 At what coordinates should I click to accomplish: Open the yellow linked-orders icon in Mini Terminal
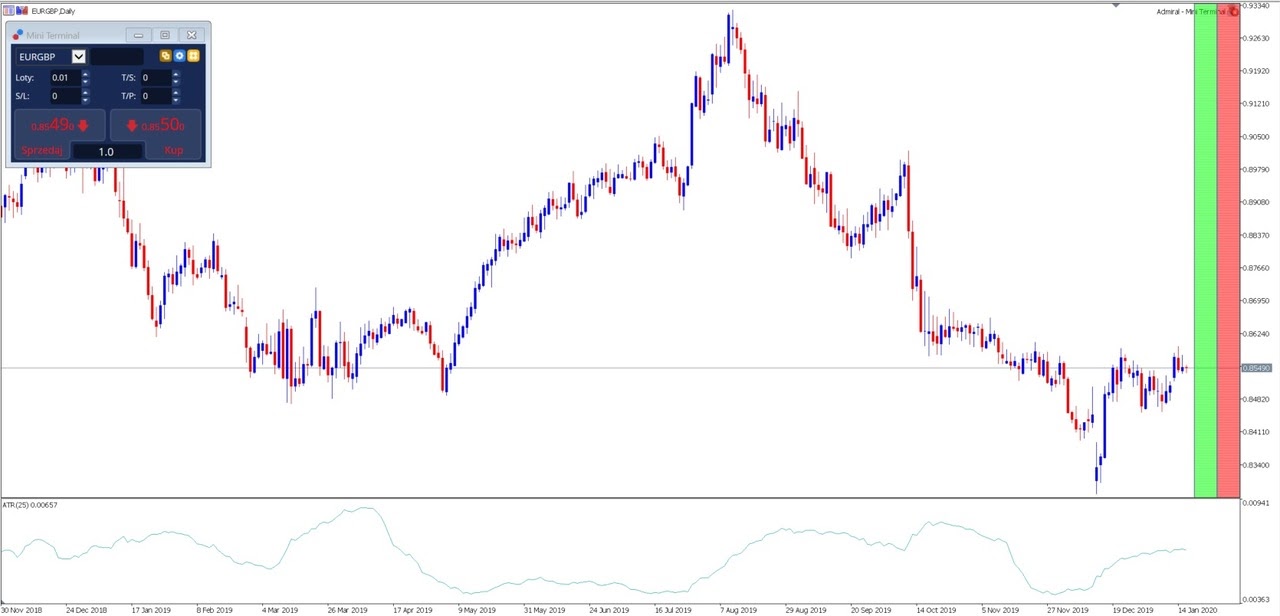click(x=166, y=56)
